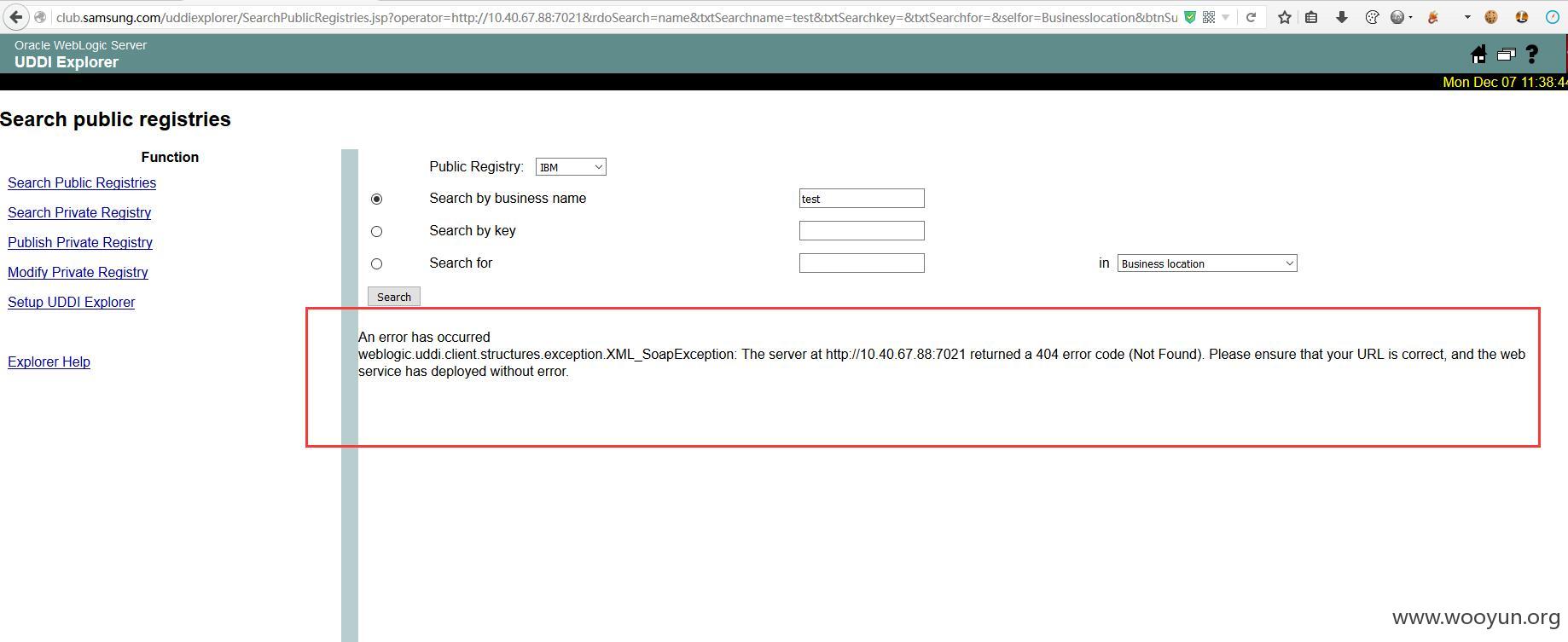Go to UDDI Explorer home icon
1568x642 pixels.
point(1478,55)
